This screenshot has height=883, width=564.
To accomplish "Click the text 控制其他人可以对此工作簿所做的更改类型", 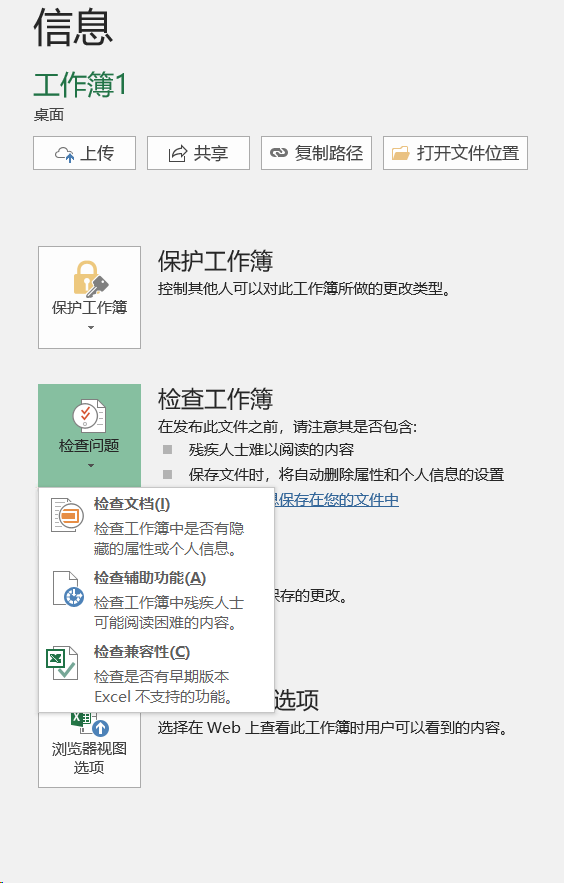I will 305,289.
